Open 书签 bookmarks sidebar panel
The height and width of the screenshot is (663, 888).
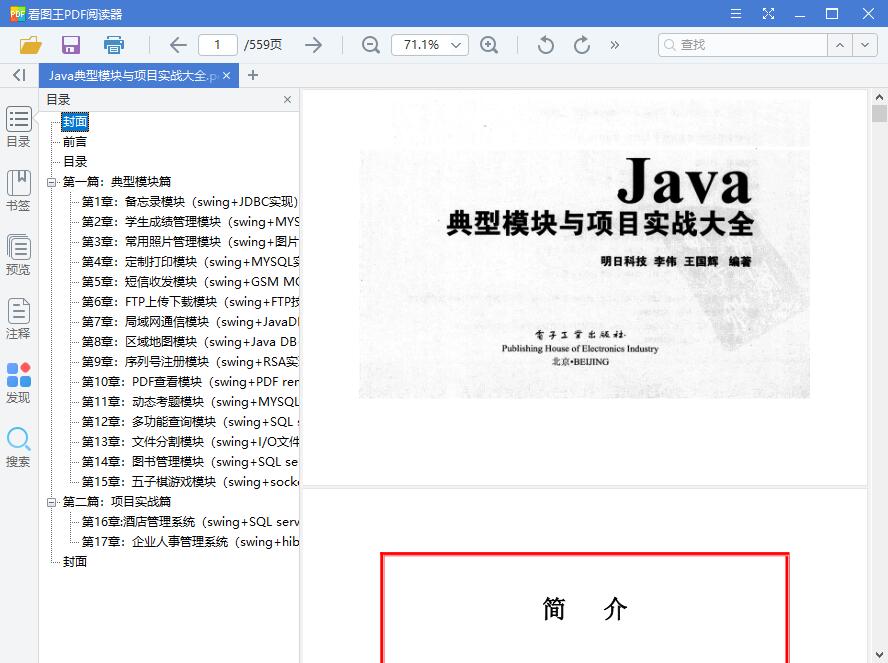click(18, 191)
